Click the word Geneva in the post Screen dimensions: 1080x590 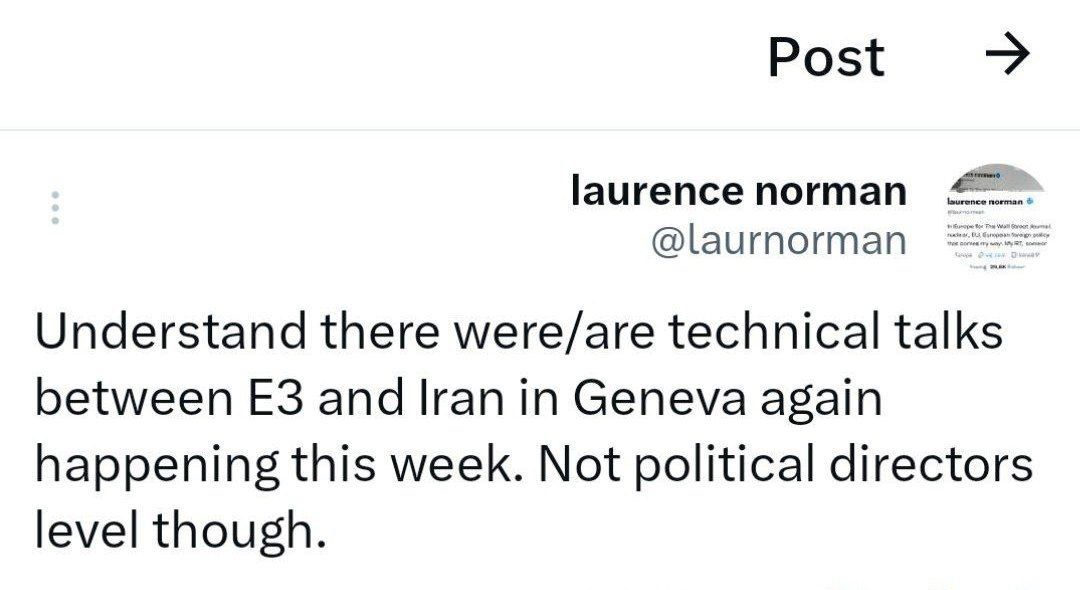click(659, 398)
